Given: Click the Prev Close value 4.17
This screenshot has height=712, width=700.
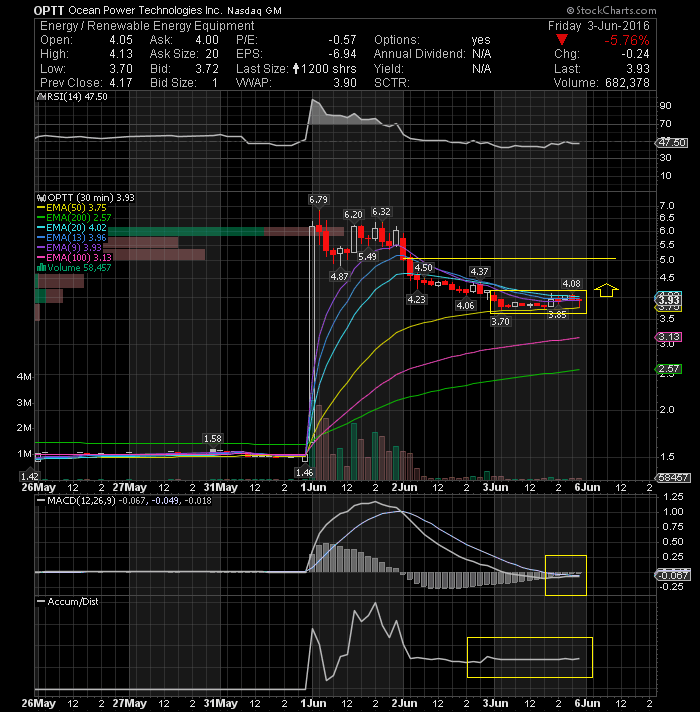Looking at the screenshot, I should (121, 83).
